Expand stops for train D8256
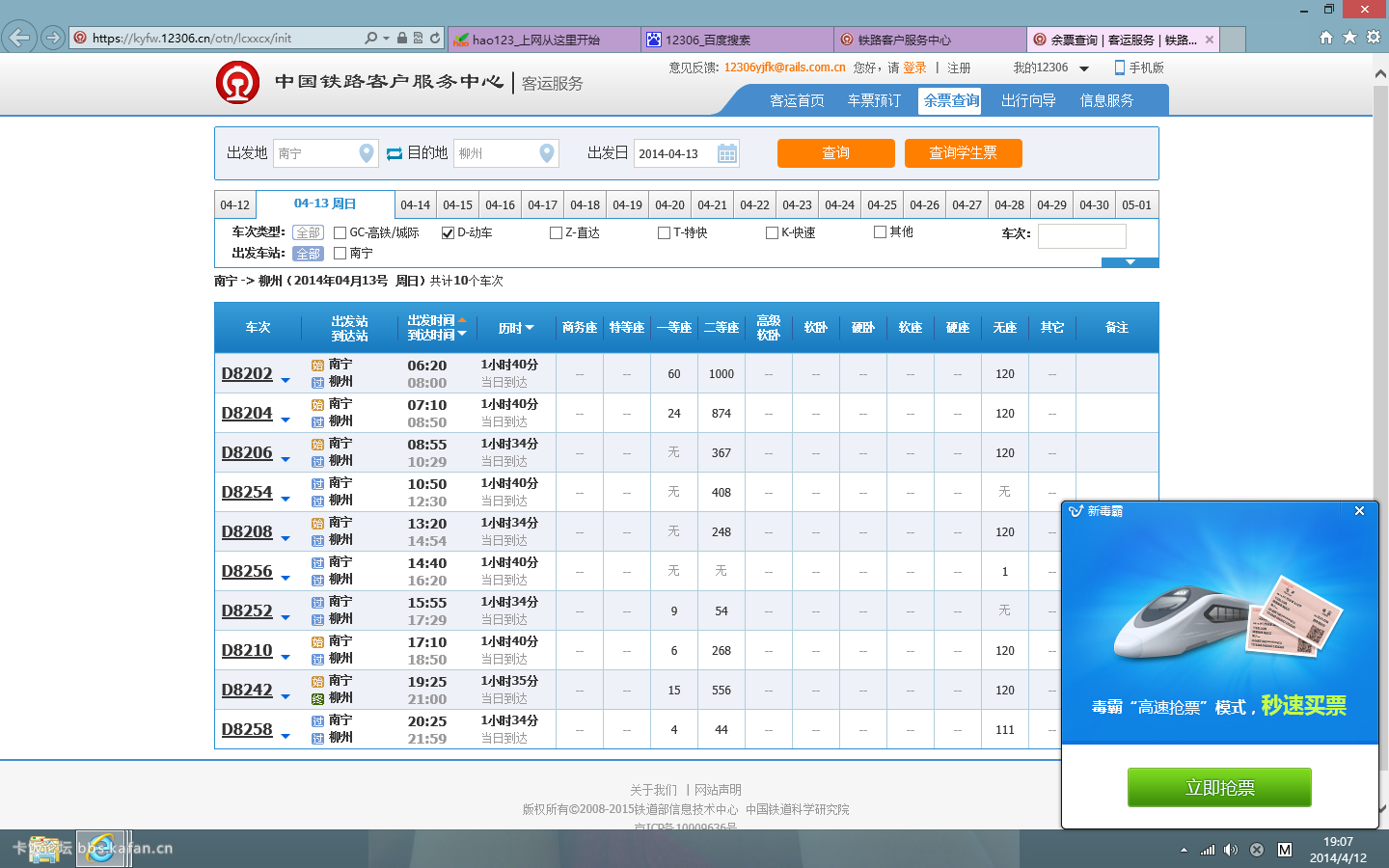Image resolution: width=1389 pixels, height=868 pixels. pyautogui.click(x=286, y=579)
